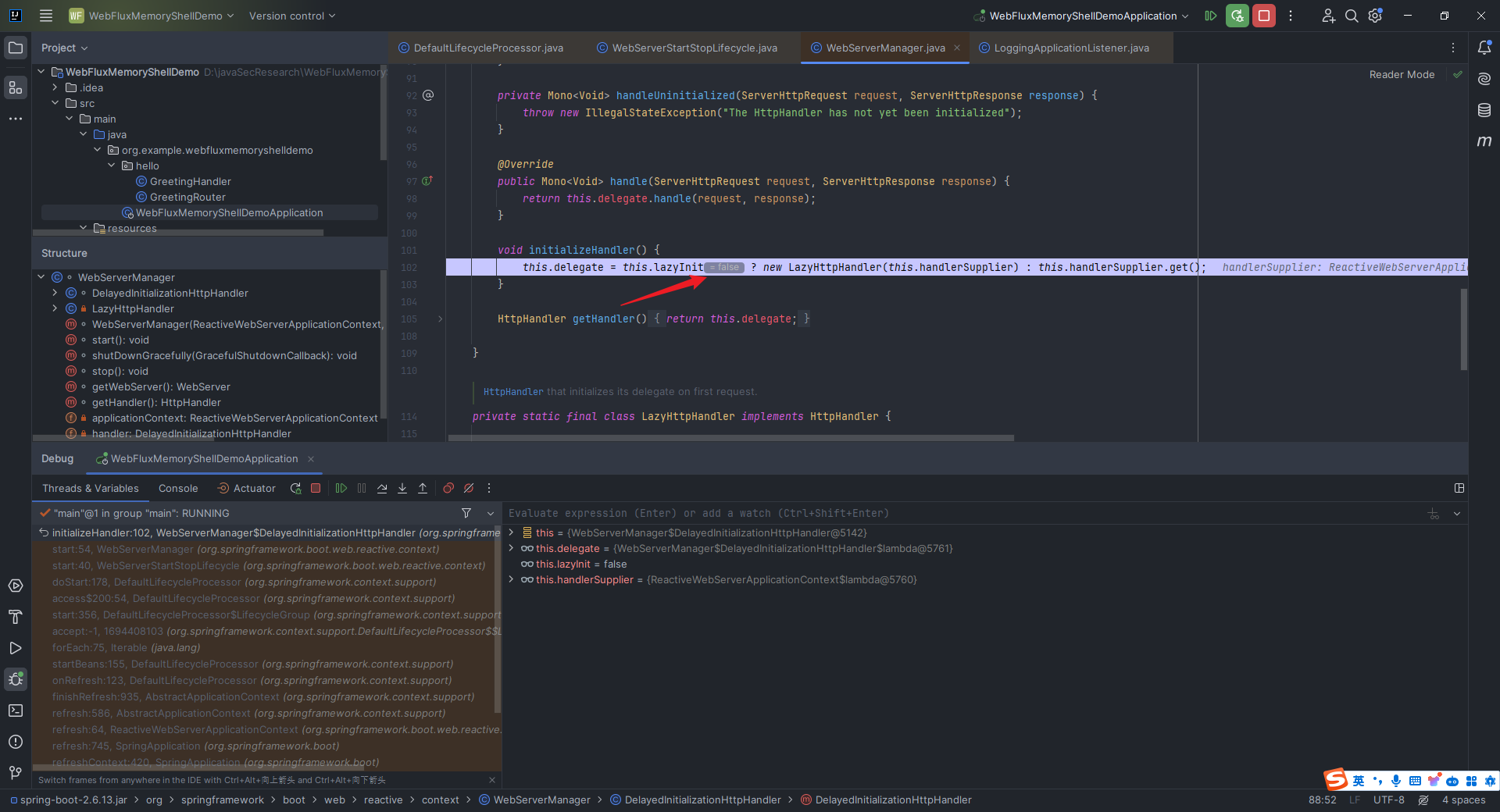Unfold getHandler method on line 105
Image resolution: width=1500 pixels, height=812 pixels.
click(x=441, y=319)
